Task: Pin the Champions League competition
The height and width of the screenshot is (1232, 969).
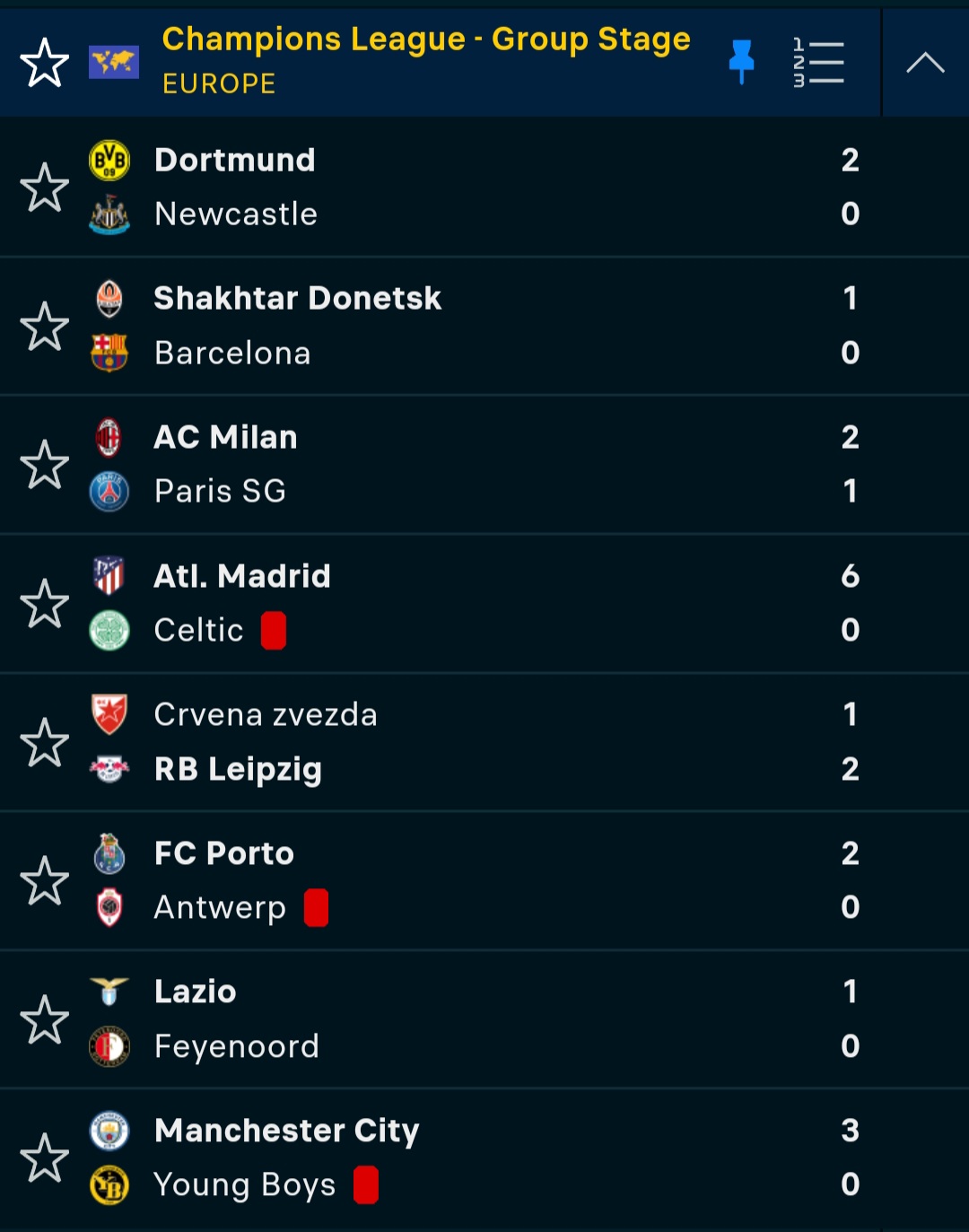Action: pyautogui.click(x=741, y=62)
